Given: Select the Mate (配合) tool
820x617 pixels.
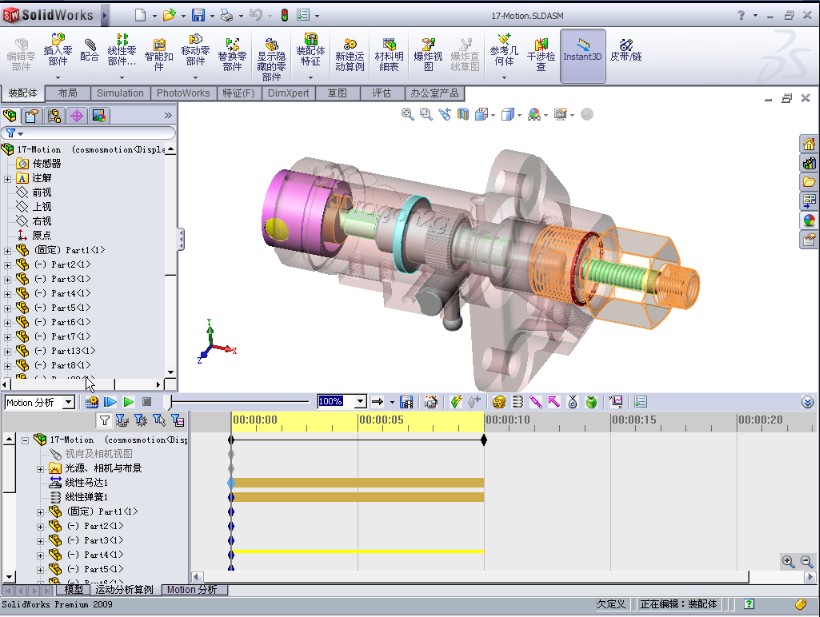Looking at the screenshot, I should [x=89, y=50].
